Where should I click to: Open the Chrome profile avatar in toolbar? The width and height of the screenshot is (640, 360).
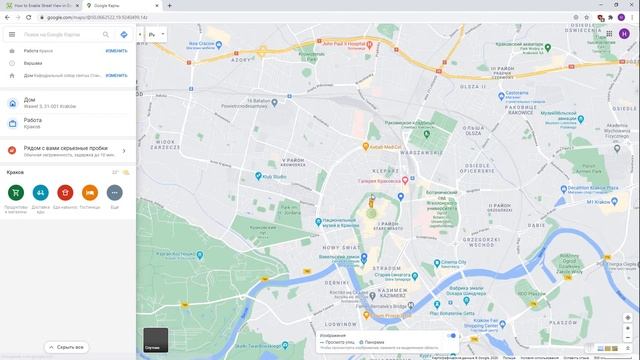(x=621, y=18)
